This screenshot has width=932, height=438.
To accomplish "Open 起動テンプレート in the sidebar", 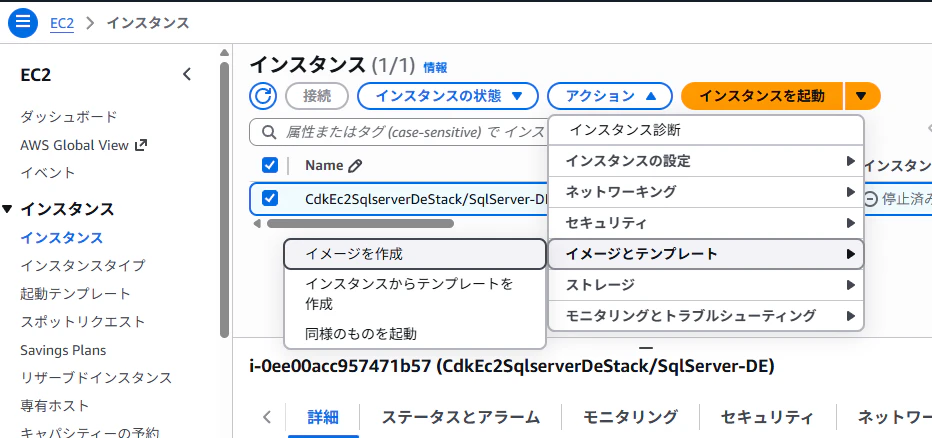I will [x=75, y=294].
